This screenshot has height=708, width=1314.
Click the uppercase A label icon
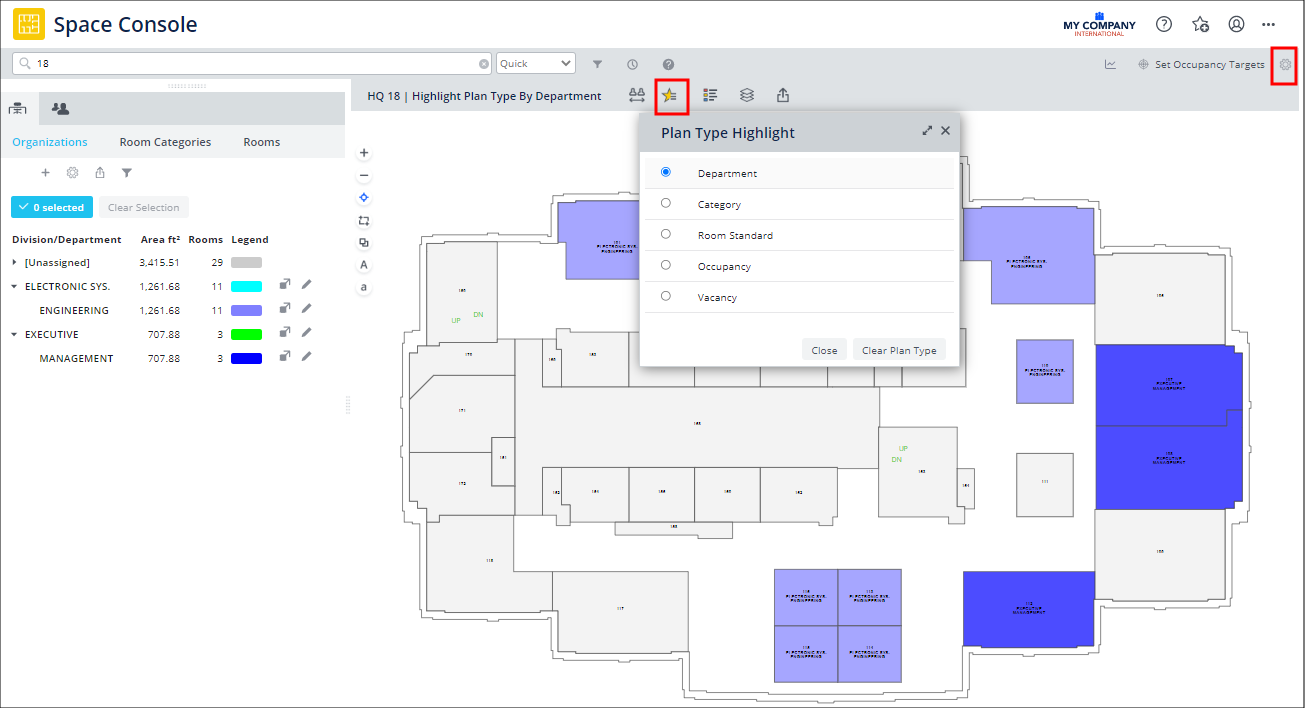click(x=363, y=264)
